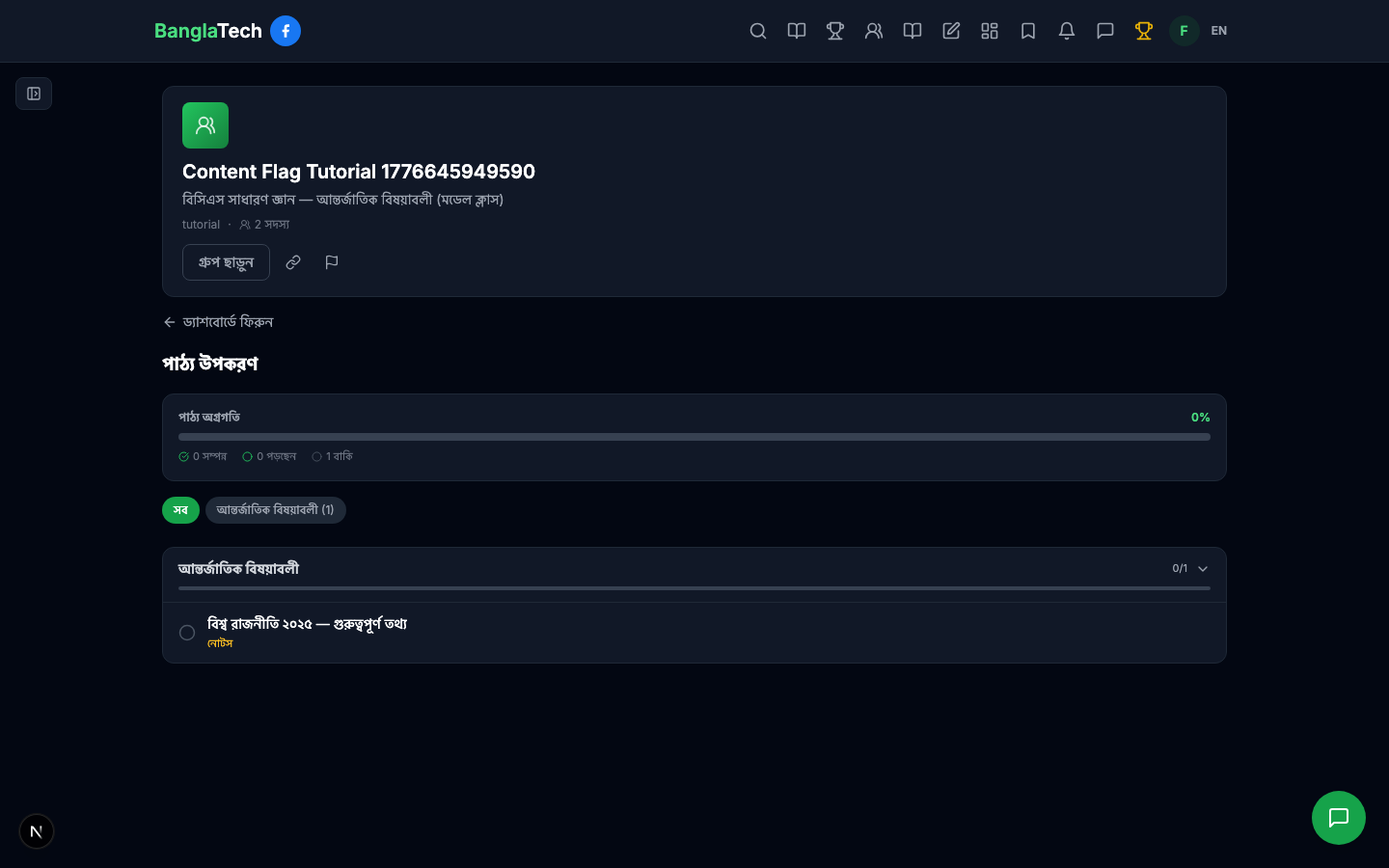This screenshot has height=868, width=1389.
Task: Switch language with the EN control
Action: coord(1218,31)
